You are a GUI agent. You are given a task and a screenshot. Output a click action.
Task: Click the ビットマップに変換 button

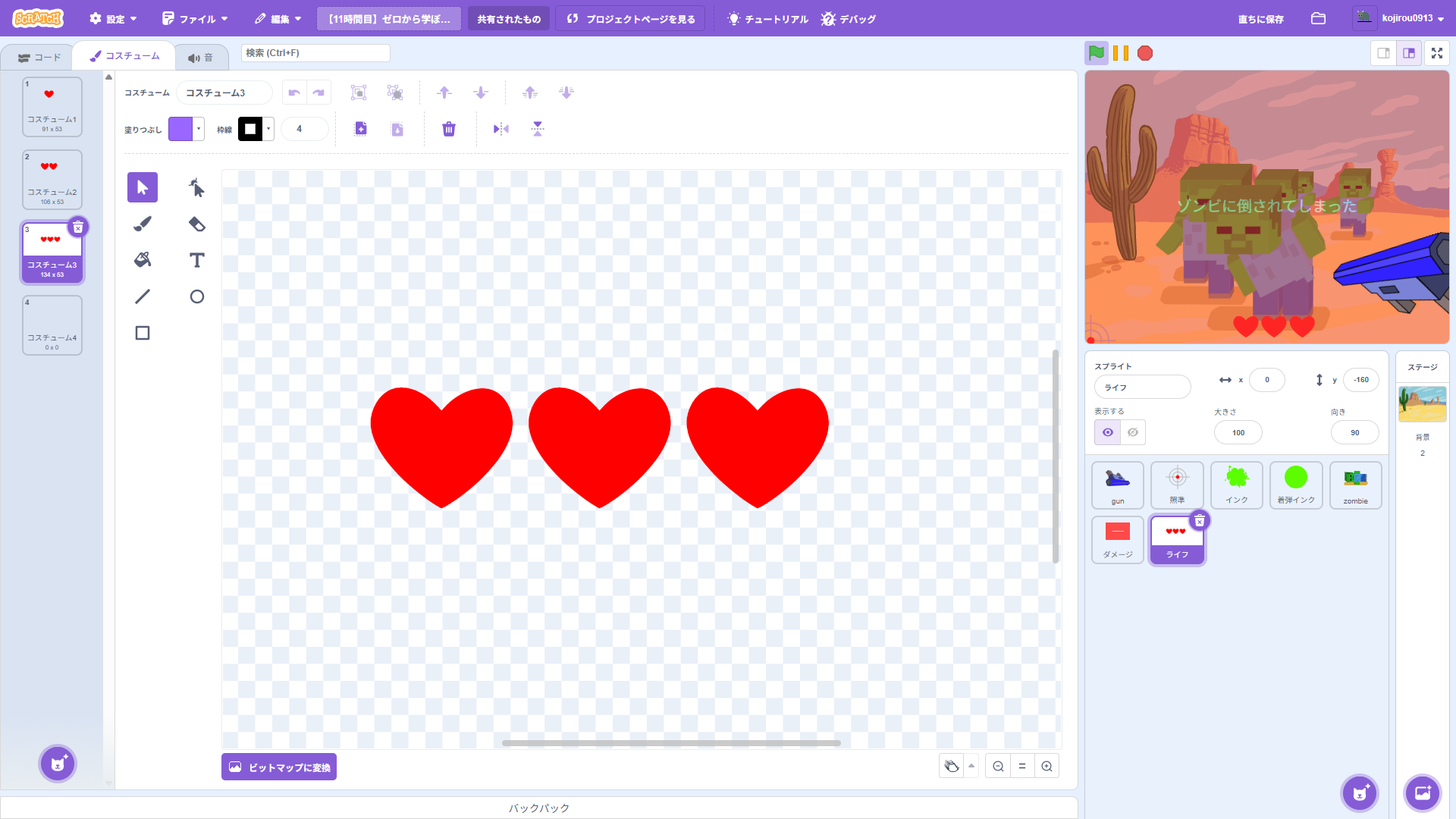(279, 767)
